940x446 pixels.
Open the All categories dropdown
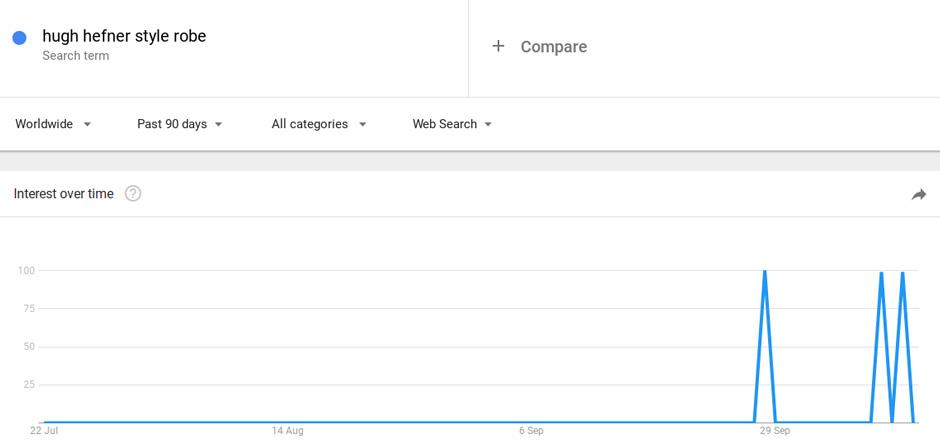318,124
